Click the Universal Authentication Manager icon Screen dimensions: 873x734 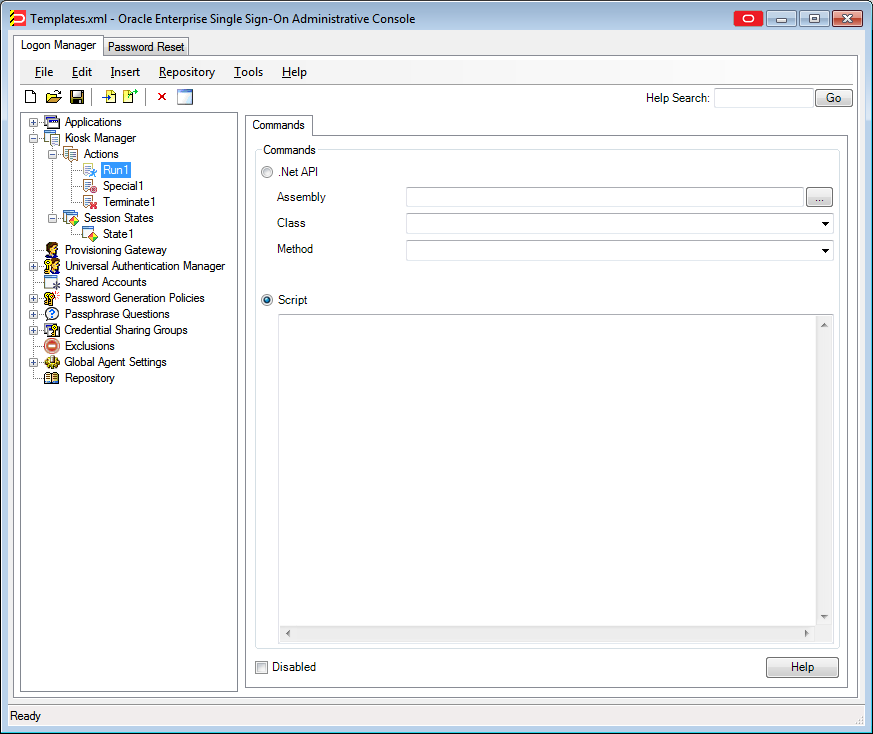pyautogui.click(x=52, y=266)
